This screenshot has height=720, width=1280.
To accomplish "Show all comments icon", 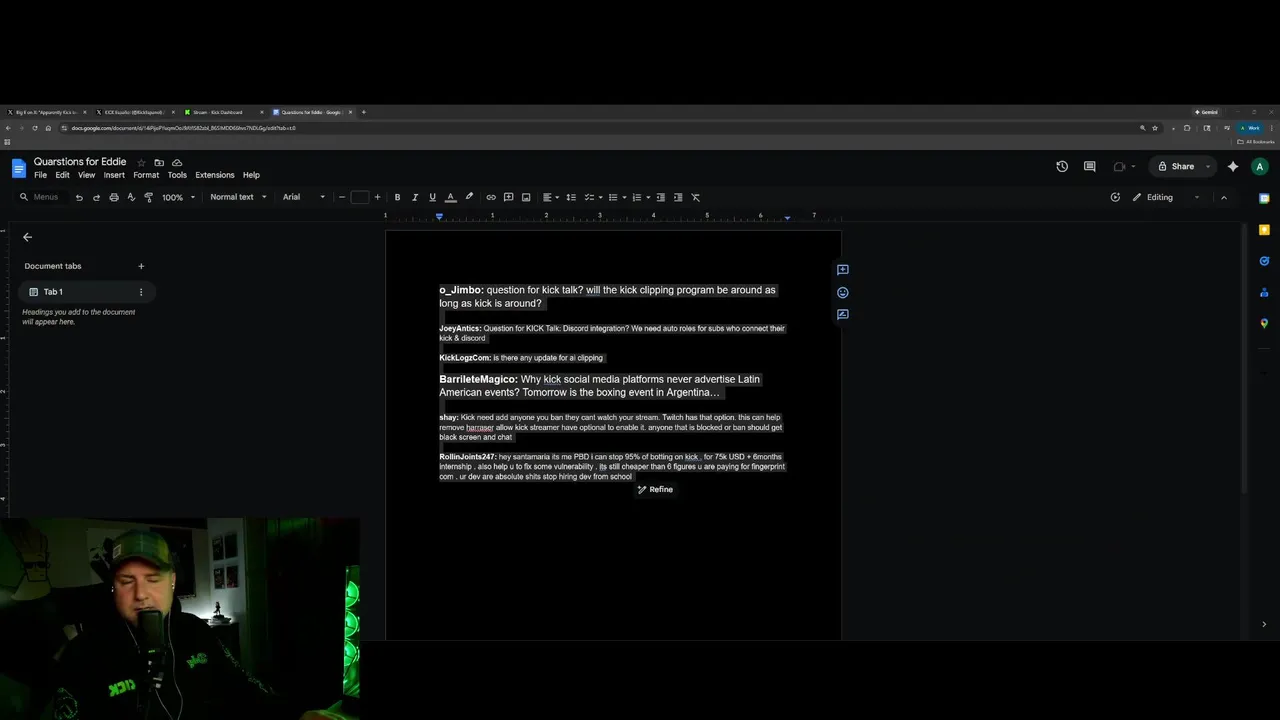I will coord(1090,167).
